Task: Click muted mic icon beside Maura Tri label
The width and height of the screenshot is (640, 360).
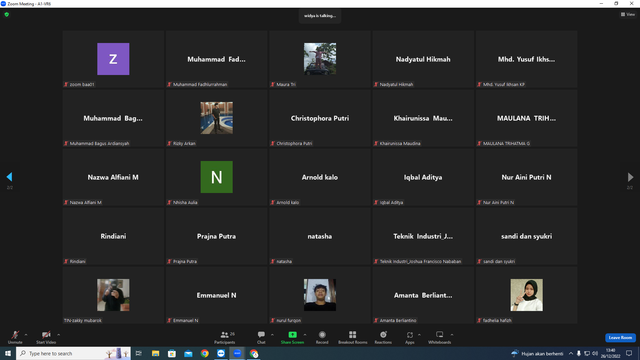Action: [x=273, y=84]
